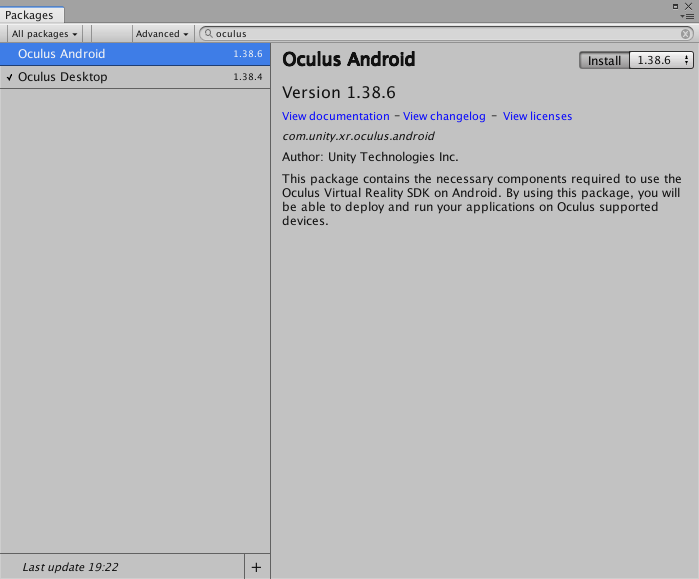
Task: Add package with the plus button
Action: pos(256,567)
